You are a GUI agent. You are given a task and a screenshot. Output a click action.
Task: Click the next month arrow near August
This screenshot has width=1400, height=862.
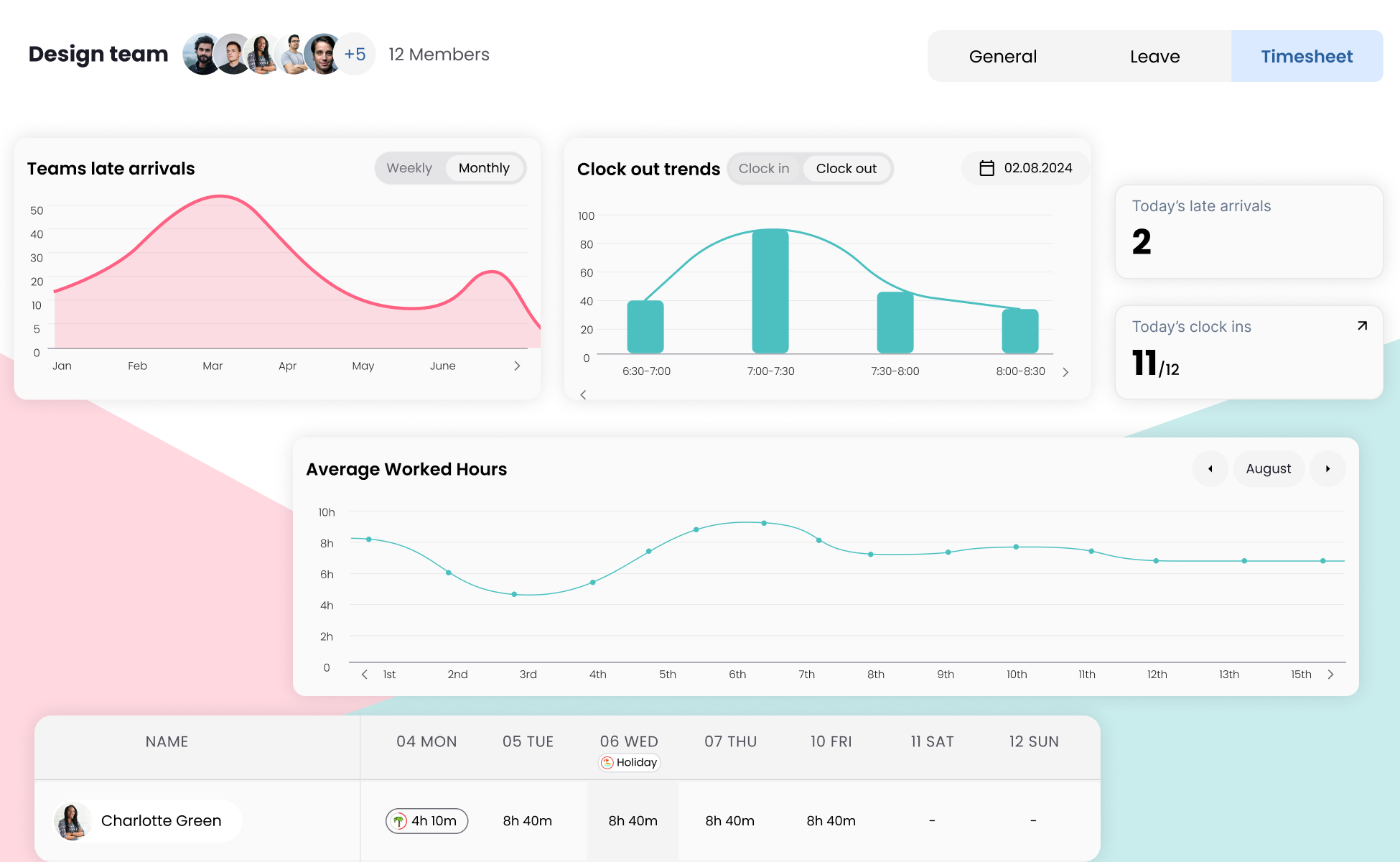click(x=1327, y=468)
